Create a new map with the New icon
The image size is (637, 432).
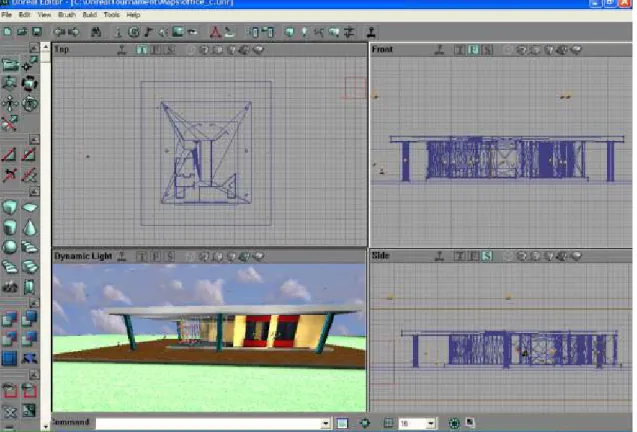(x=7, y=32)
